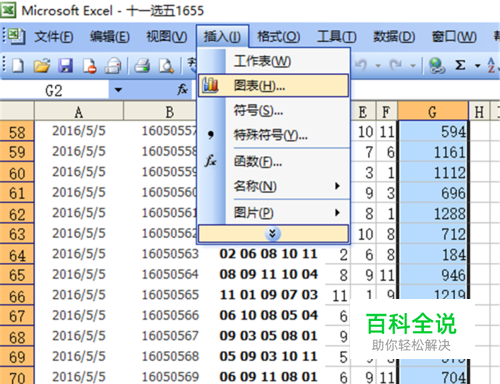Click the Excel workbook icon left of 文件 menu
This screenshot has height=384, width=500.
coord(16,36)
